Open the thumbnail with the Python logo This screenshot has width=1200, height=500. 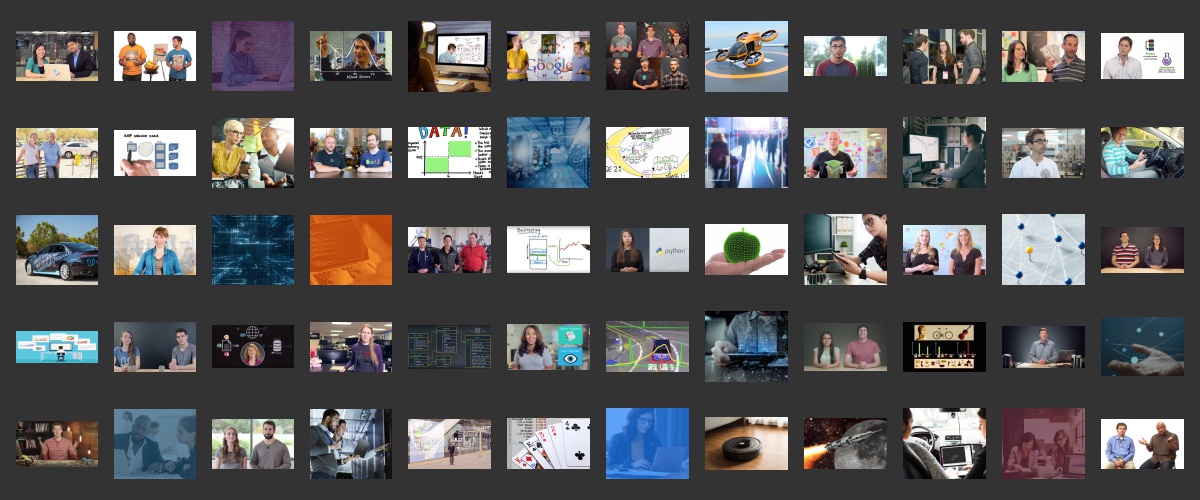(x=647, y=250)
